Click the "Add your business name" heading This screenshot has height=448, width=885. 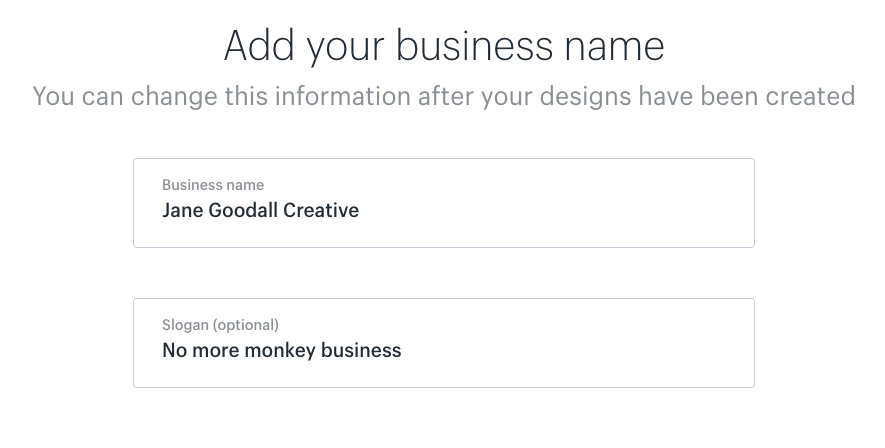point(444,46)
